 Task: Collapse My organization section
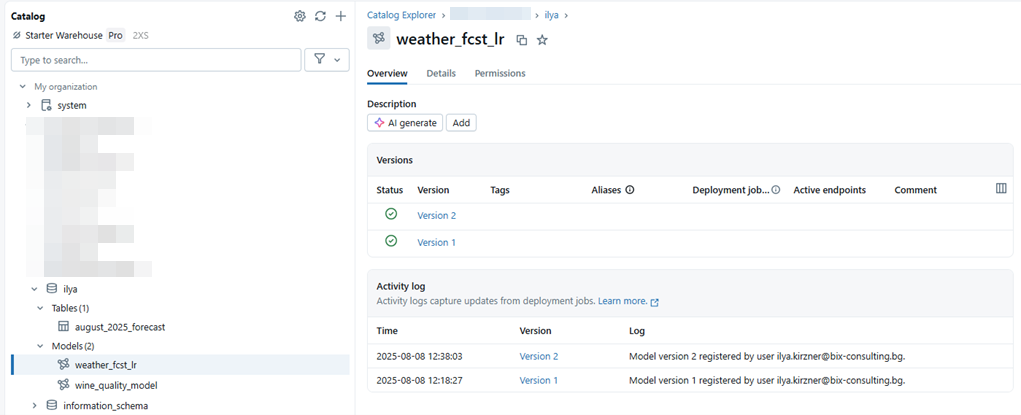click(23, 86)
